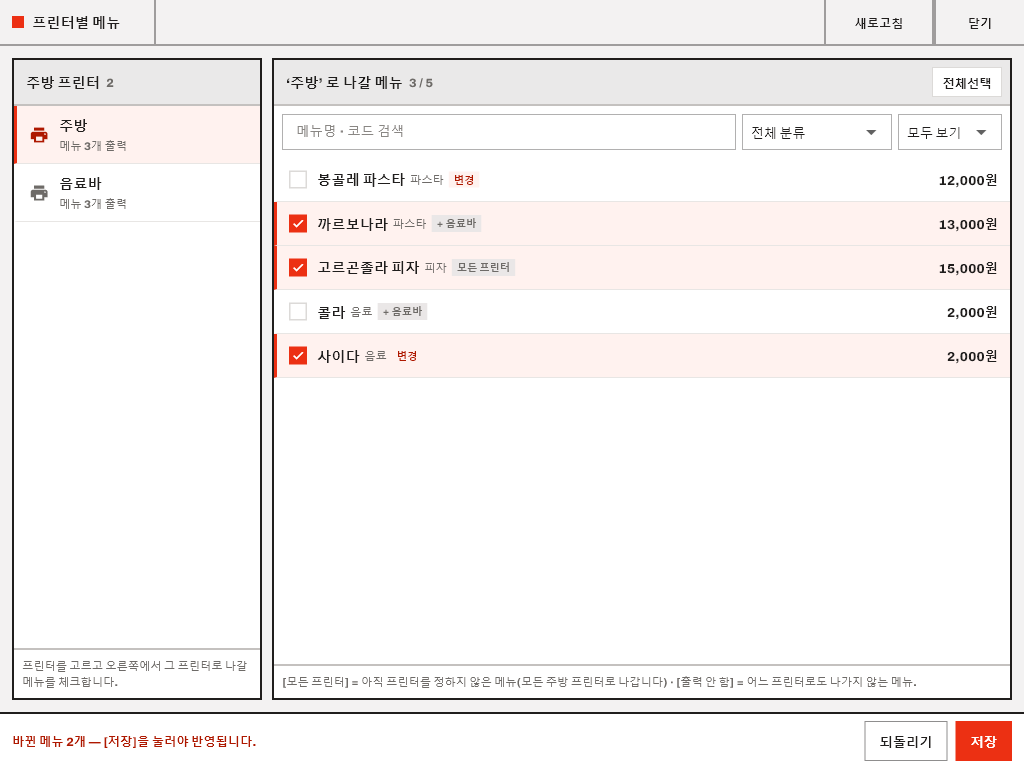1024x768 pixels.
Task: Click the 되돌리기 button
Action: pyautogui.click(x=905, y=741)
